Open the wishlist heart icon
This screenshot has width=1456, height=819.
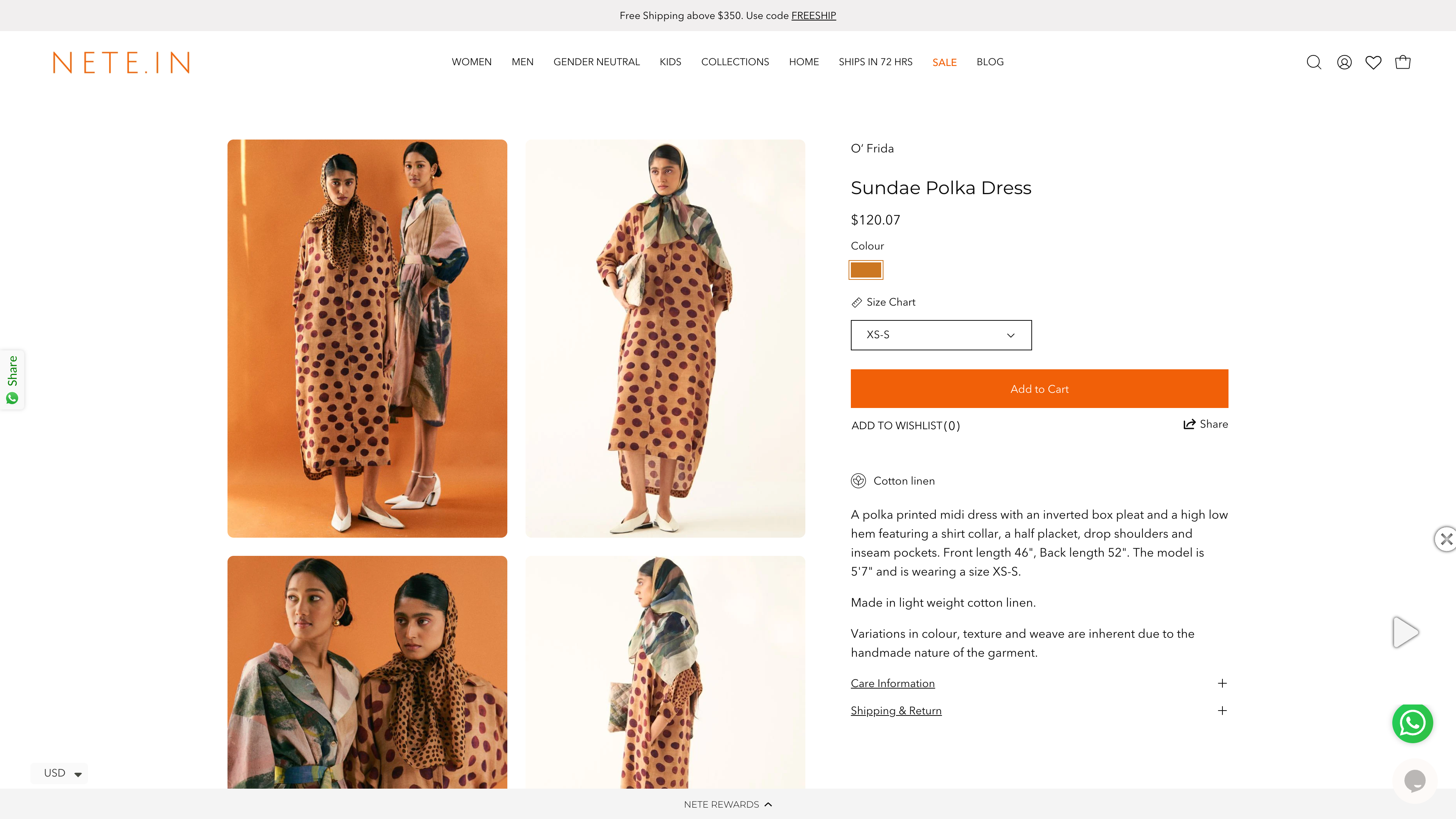pyautogui.click(x=1373, y=62)
